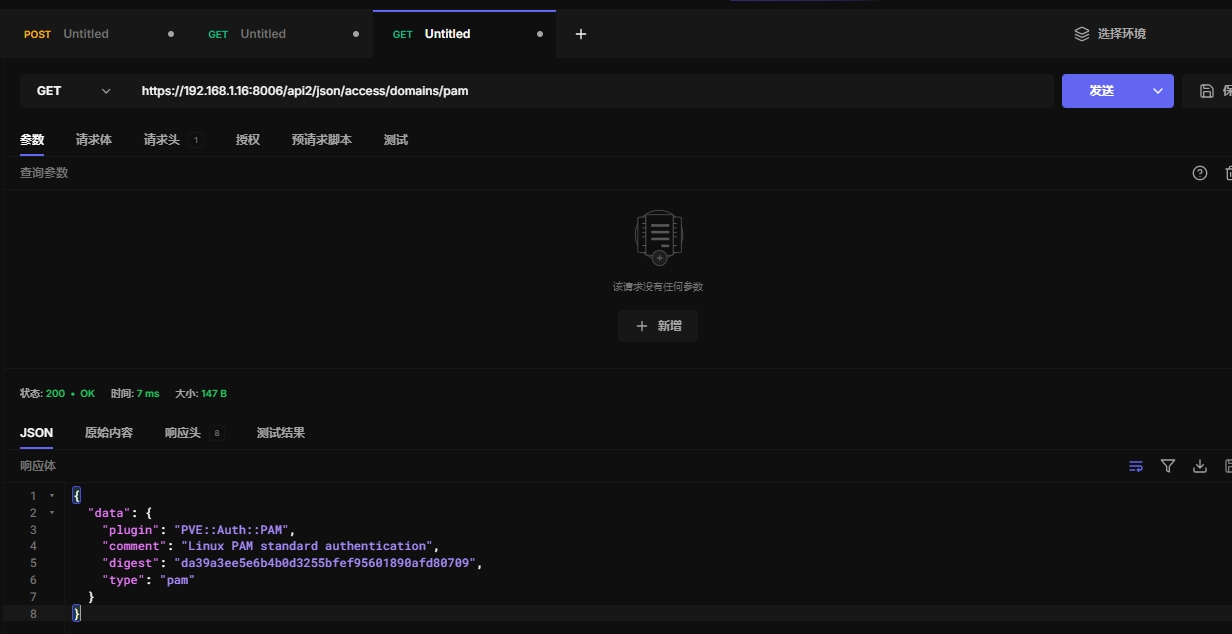The height and width of the screenshot is (634, 1232).
Task: Switch to the 请求体 tab
Action: click(94, 140)
